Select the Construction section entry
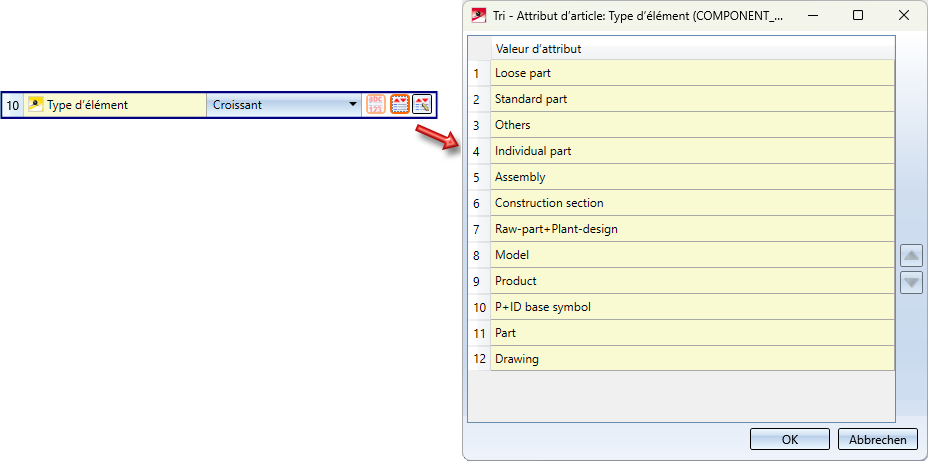 coord(692,203)
